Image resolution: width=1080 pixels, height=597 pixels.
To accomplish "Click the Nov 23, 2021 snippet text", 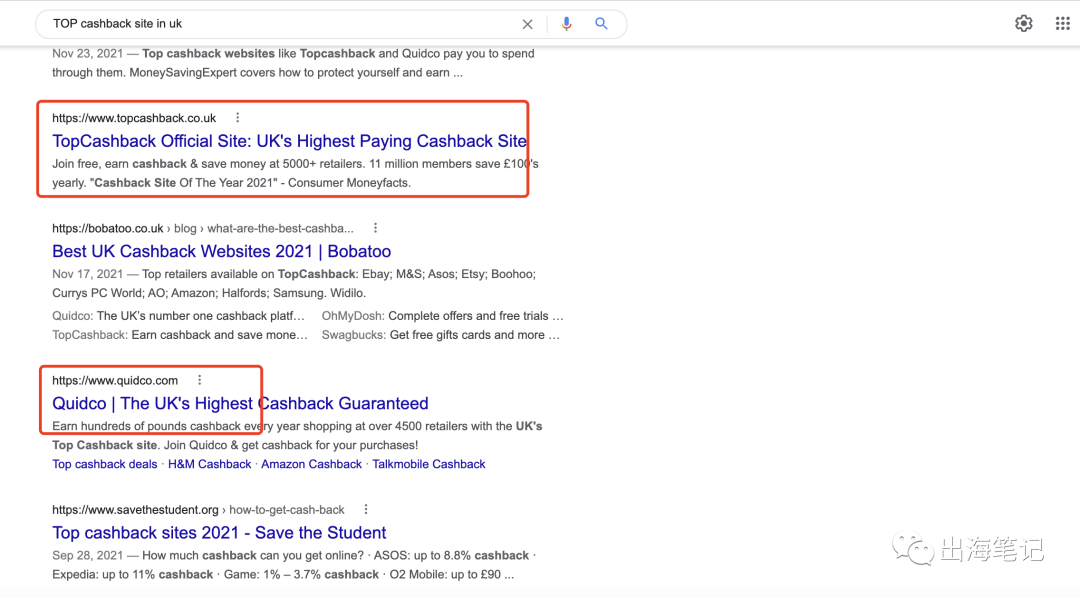I will pyautogui.click(x=293, y=63).
